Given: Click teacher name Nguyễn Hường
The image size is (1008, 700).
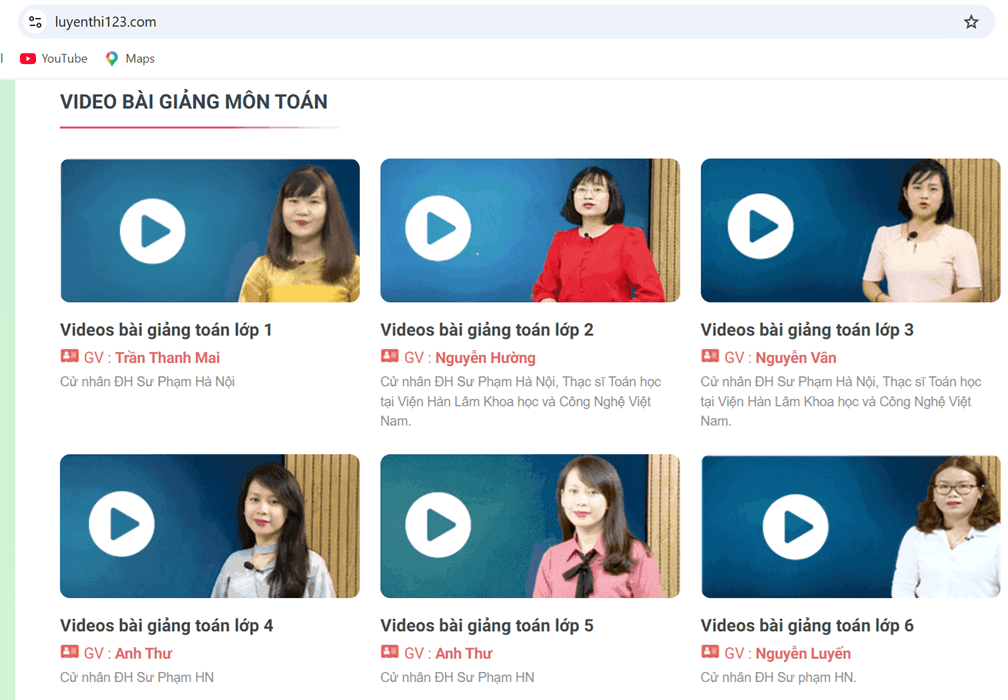Looking at the screenshot, I should click(x=485, y=357).
